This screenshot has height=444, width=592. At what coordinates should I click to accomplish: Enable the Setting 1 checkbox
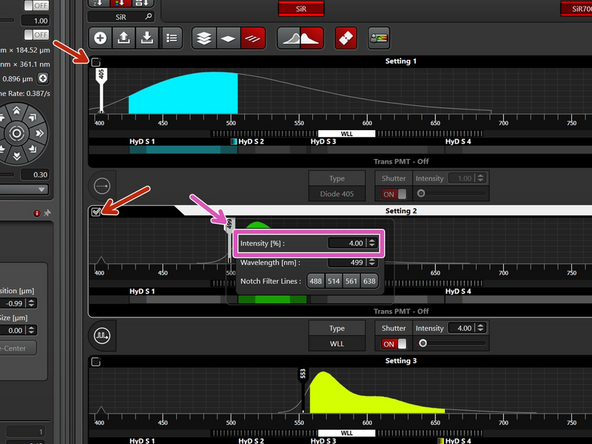click(x=96, y=62)
